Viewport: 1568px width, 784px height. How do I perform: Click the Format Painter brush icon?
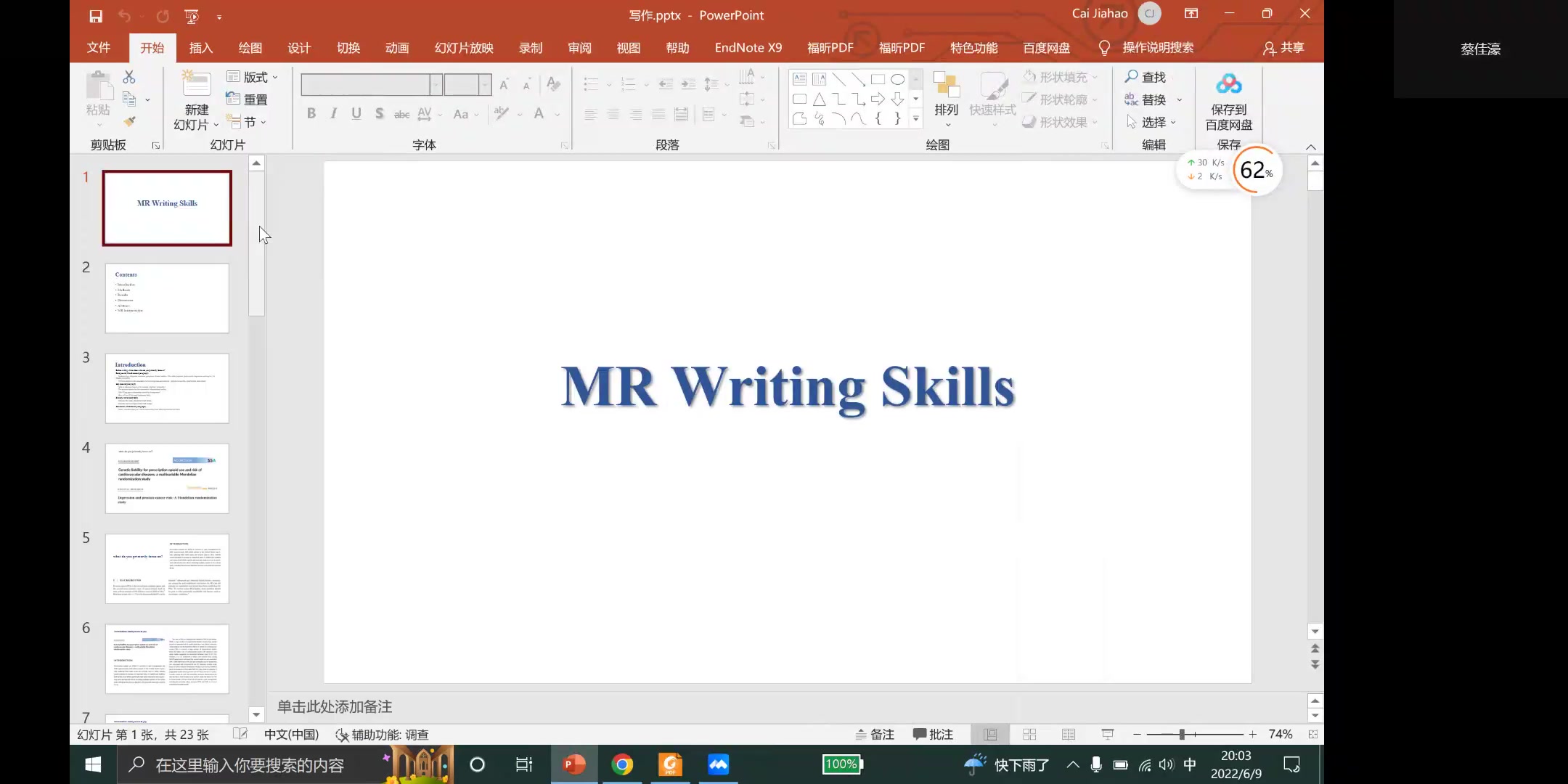(x=129, y=121)
